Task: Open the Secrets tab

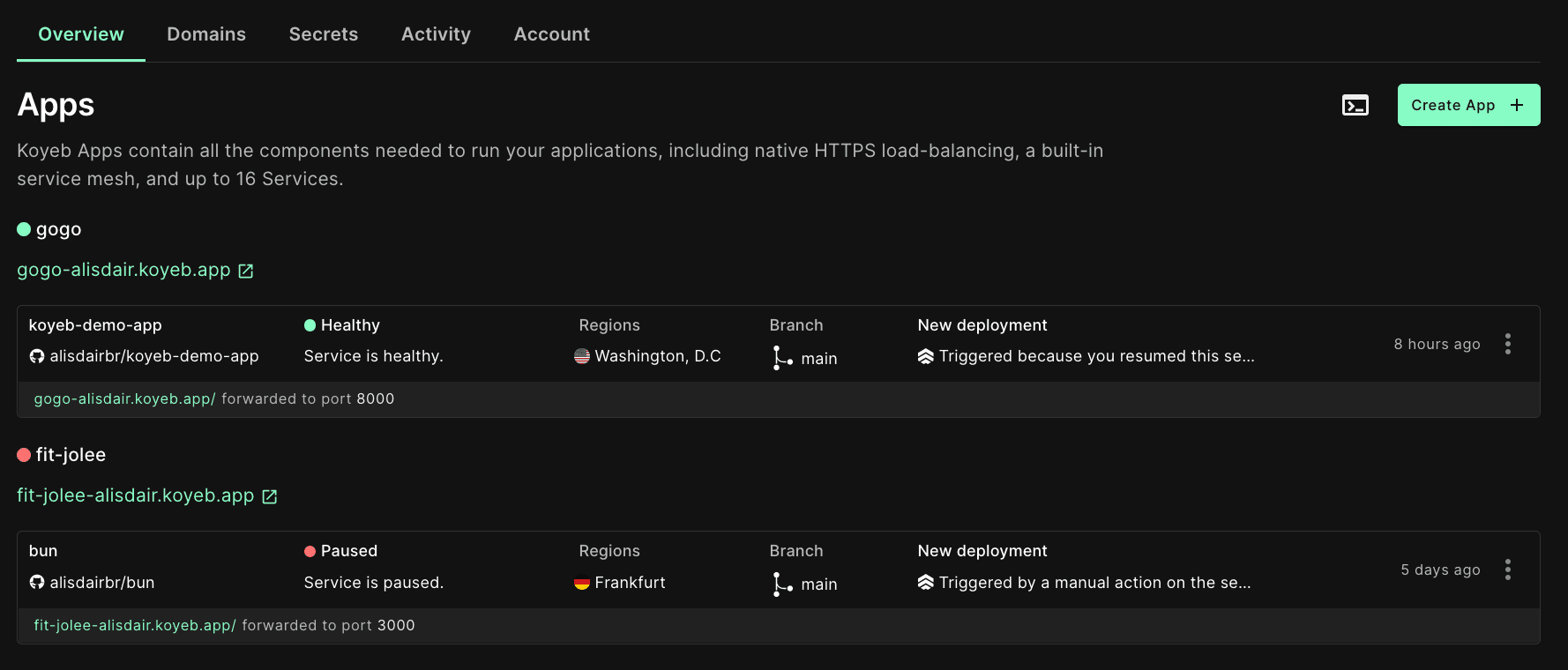Action: (324, 34)
